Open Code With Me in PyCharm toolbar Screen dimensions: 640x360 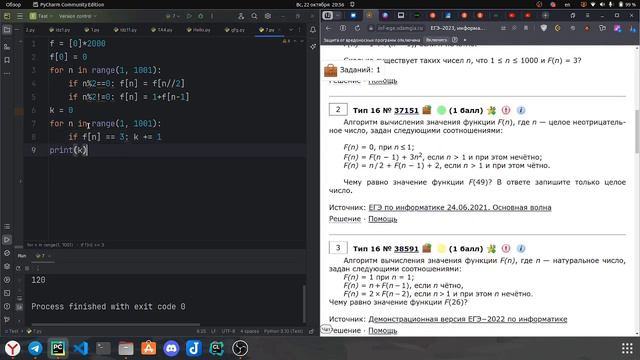[241, 16]
